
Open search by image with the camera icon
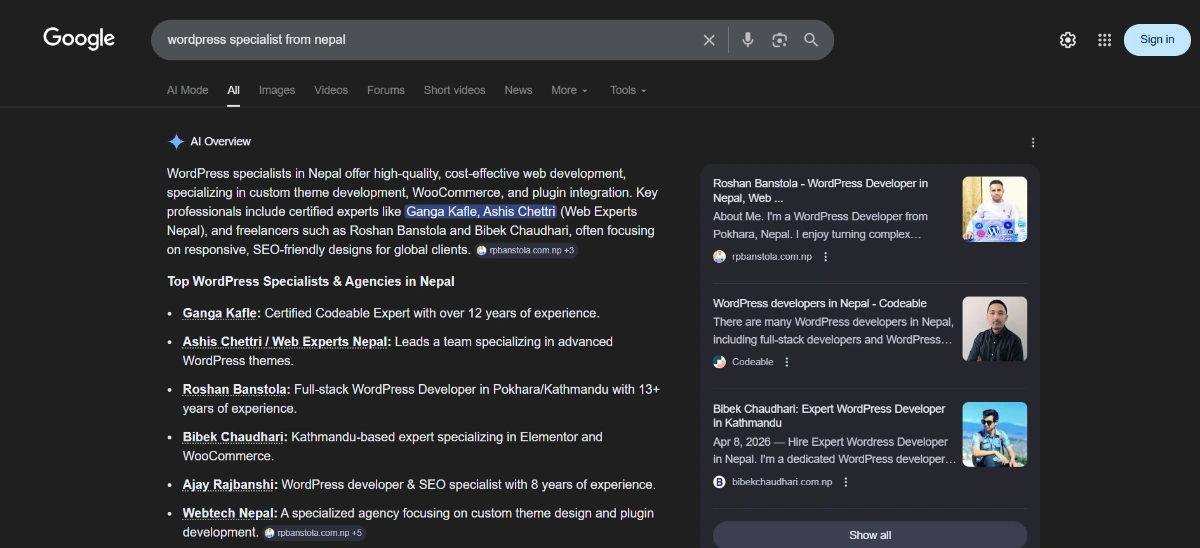(780, 40)
